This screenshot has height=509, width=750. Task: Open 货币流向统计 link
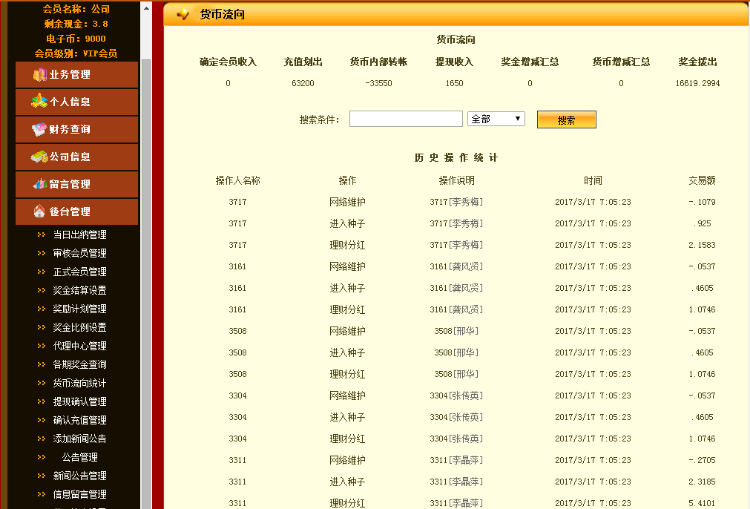click(79, 383)
